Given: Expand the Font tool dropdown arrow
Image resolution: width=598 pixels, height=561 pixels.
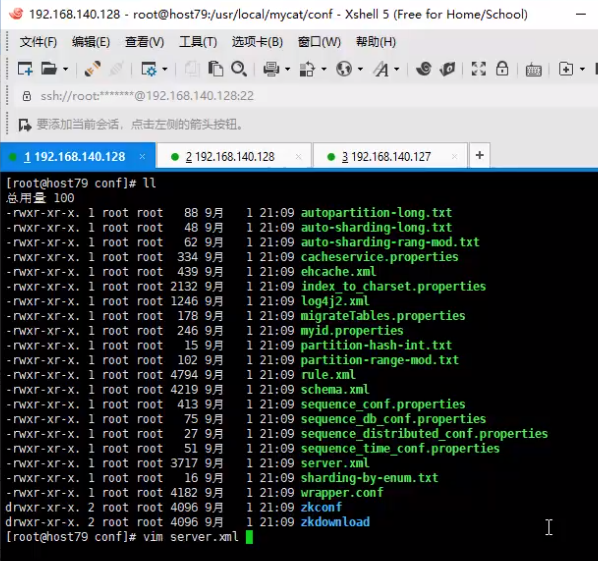Looking at the screenshot, I should 397,69.
